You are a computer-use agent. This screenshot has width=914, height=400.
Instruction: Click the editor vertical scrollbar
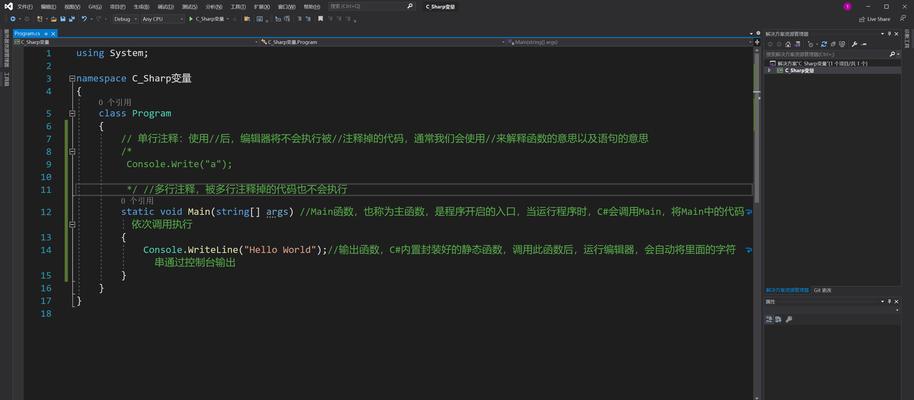tap(756, 222)
